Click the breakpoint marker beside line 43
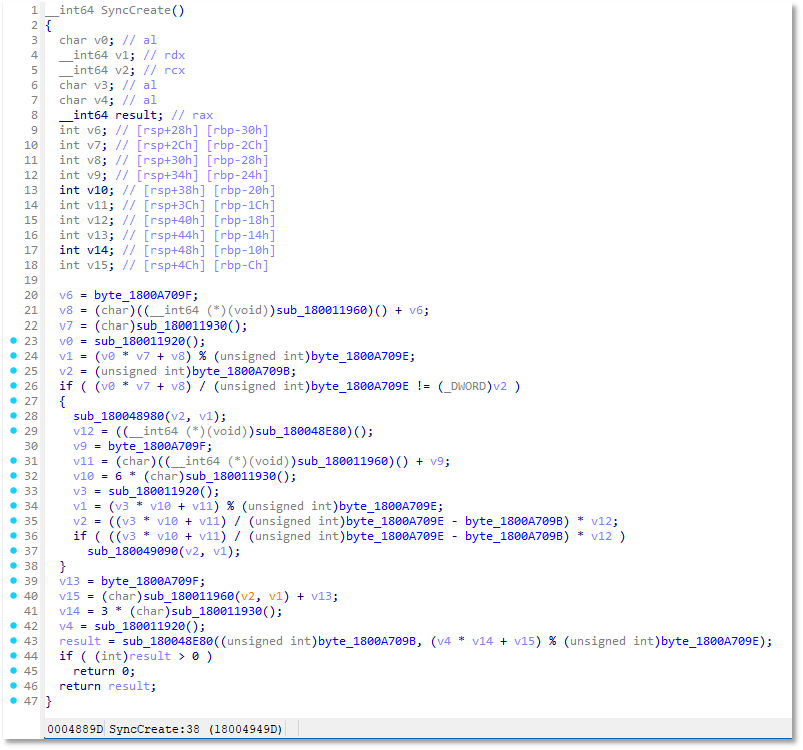803x750 pixels. tap(11, 641)
